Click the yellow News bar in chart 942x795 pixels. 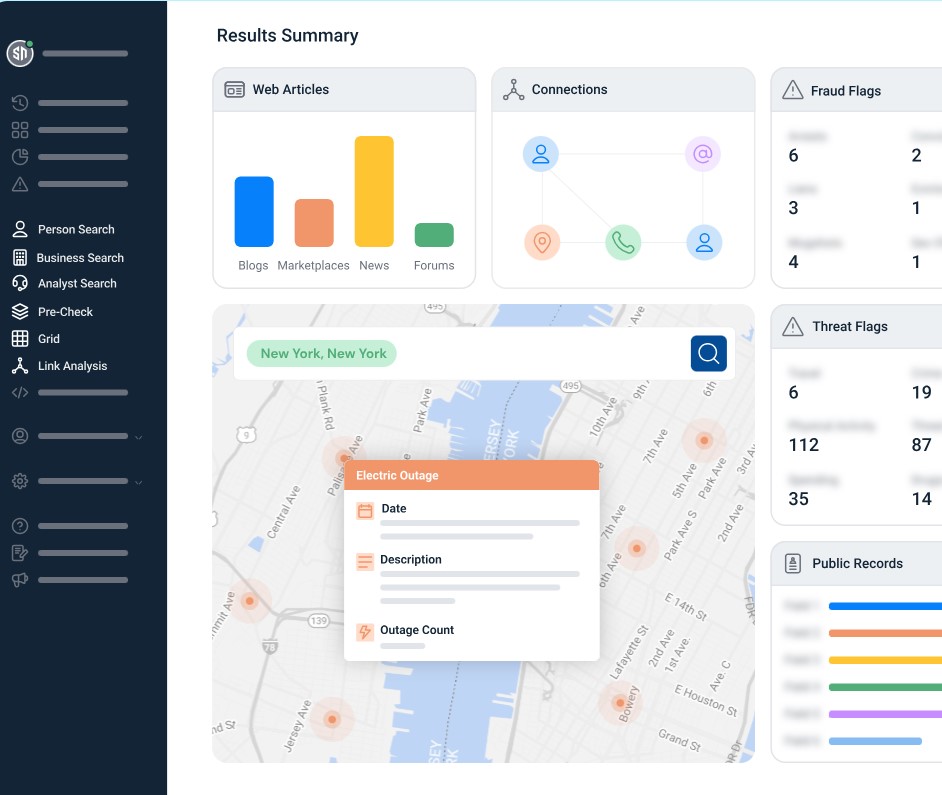(x=374, y=191)
